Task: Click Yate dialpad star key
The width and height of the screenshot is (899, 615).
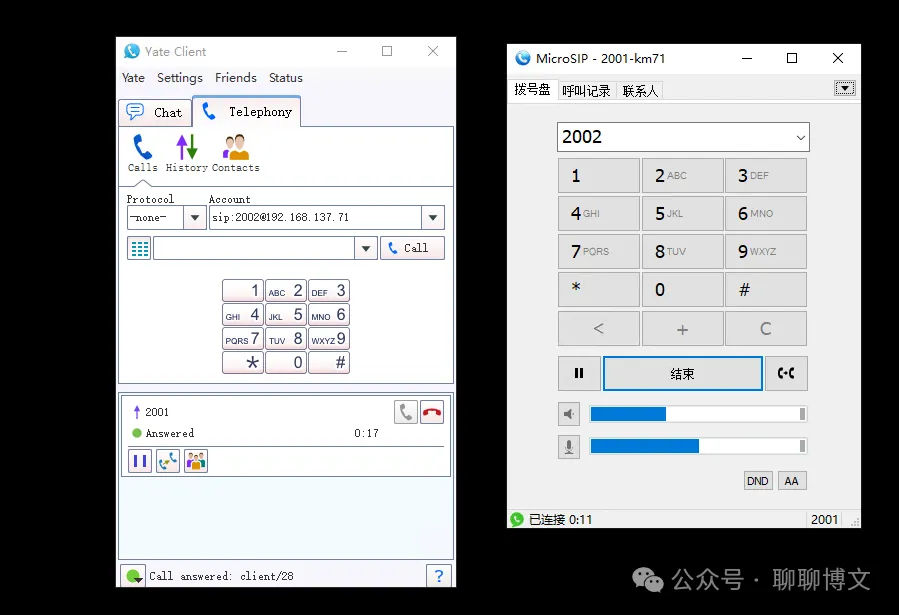Action: [x=243, y=363]
